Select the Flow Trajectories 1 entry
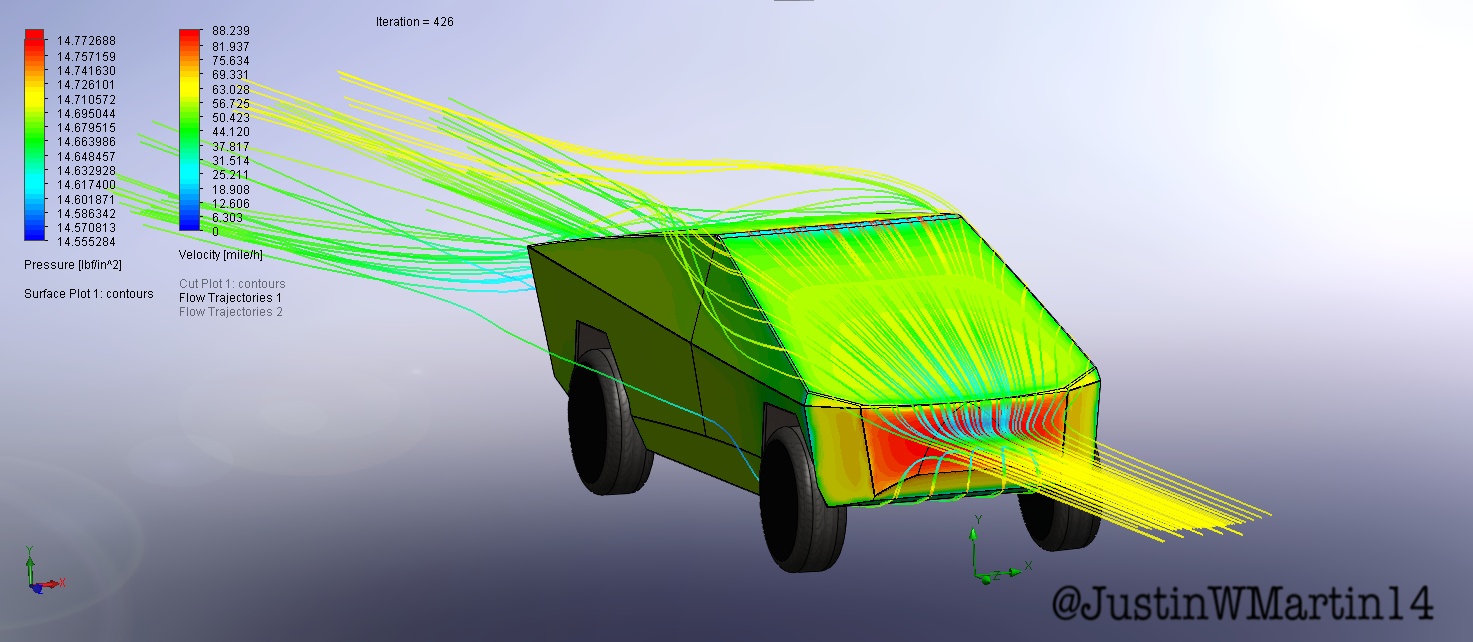 (x=230, y=298)
